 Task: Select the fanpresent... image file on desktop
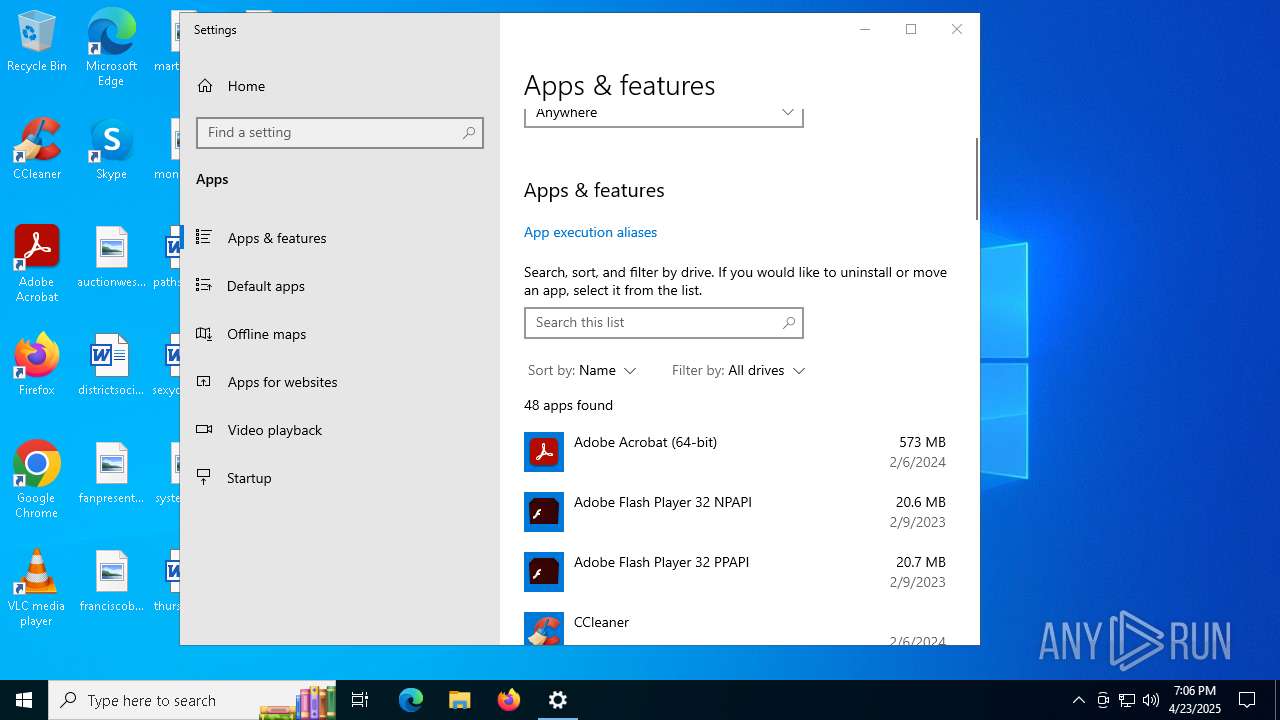point(111,473)
